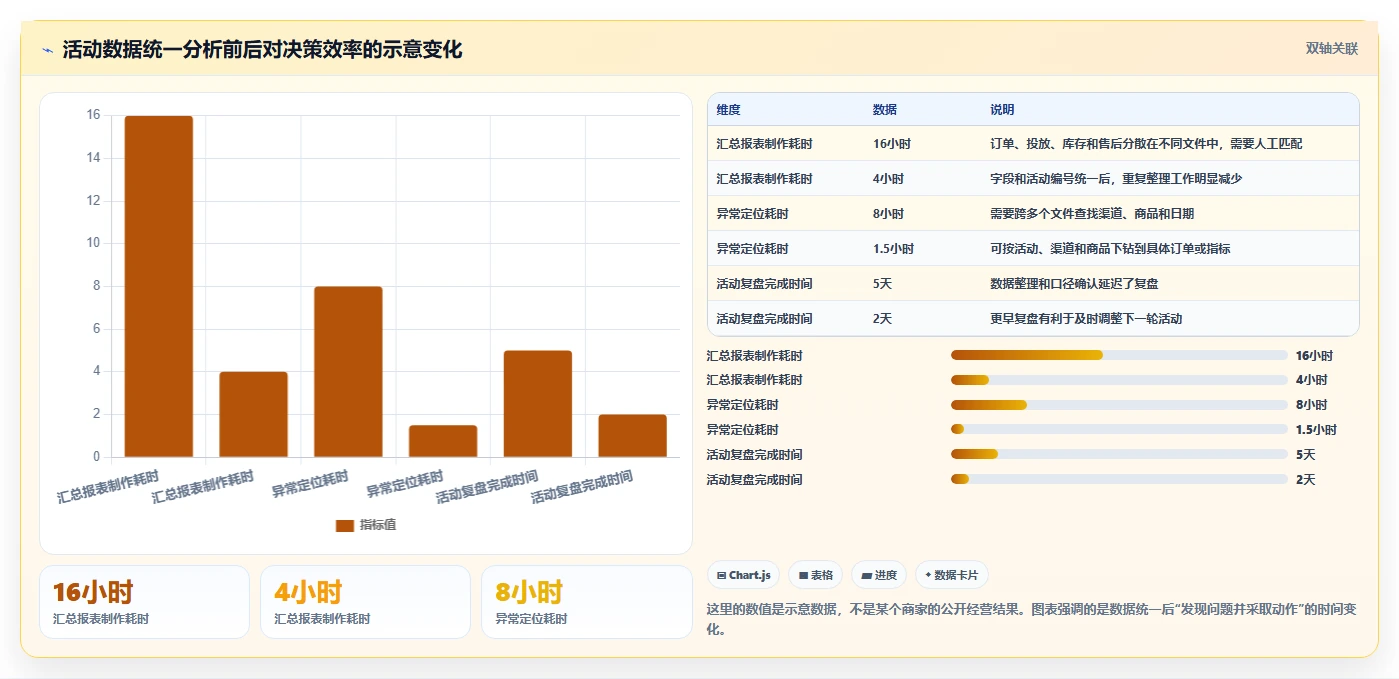Click the progress bar labeled 5天
This screenshot has width=1399, height=679.
pyautogui.click(x=1119, y=455)
